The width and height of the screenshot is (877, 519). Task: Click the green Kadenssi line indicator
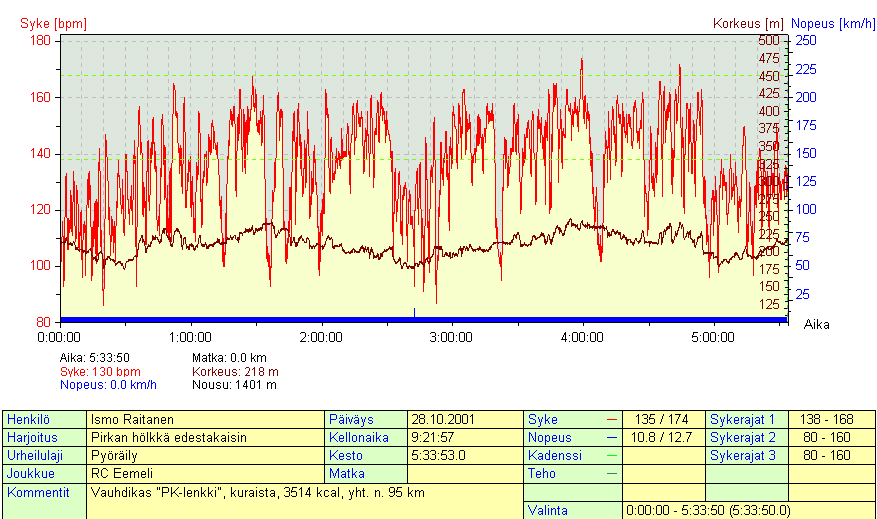610,456
